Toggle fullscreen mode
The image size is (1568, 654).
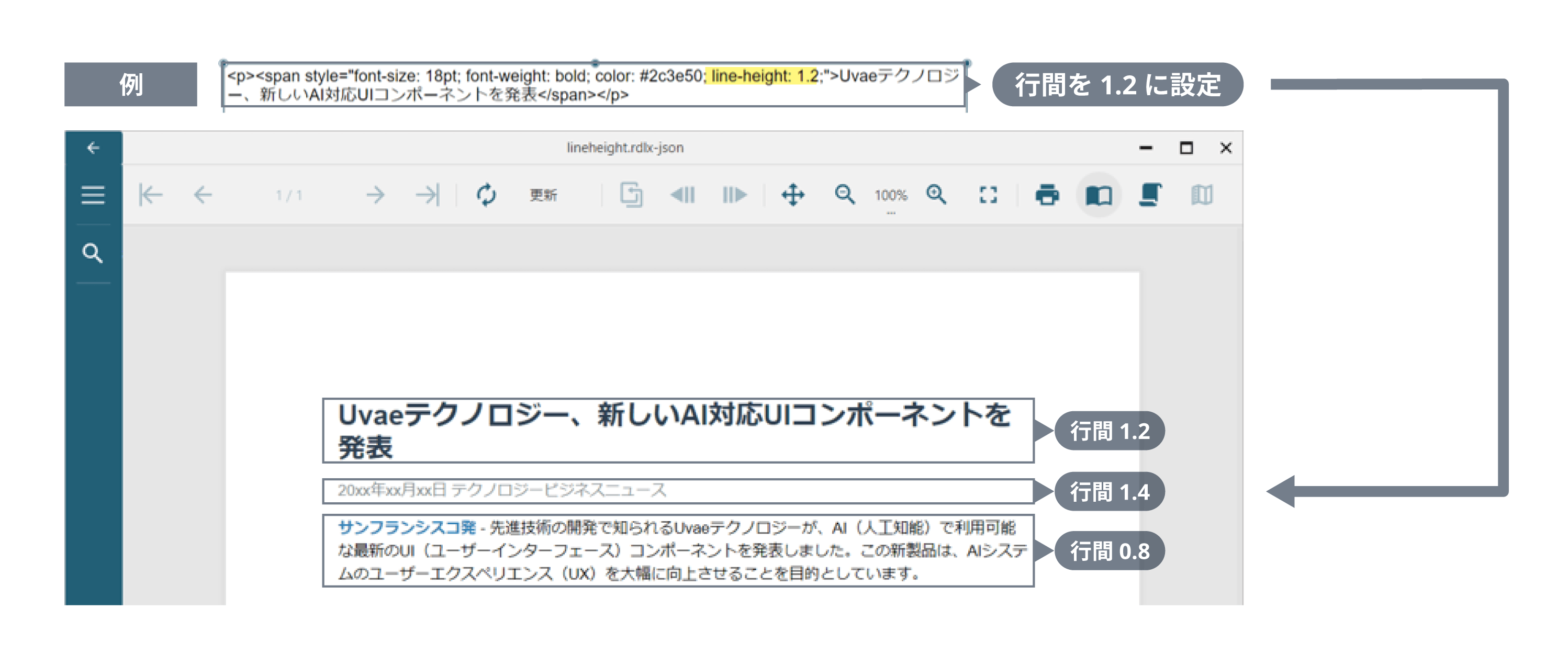point(988,195)
